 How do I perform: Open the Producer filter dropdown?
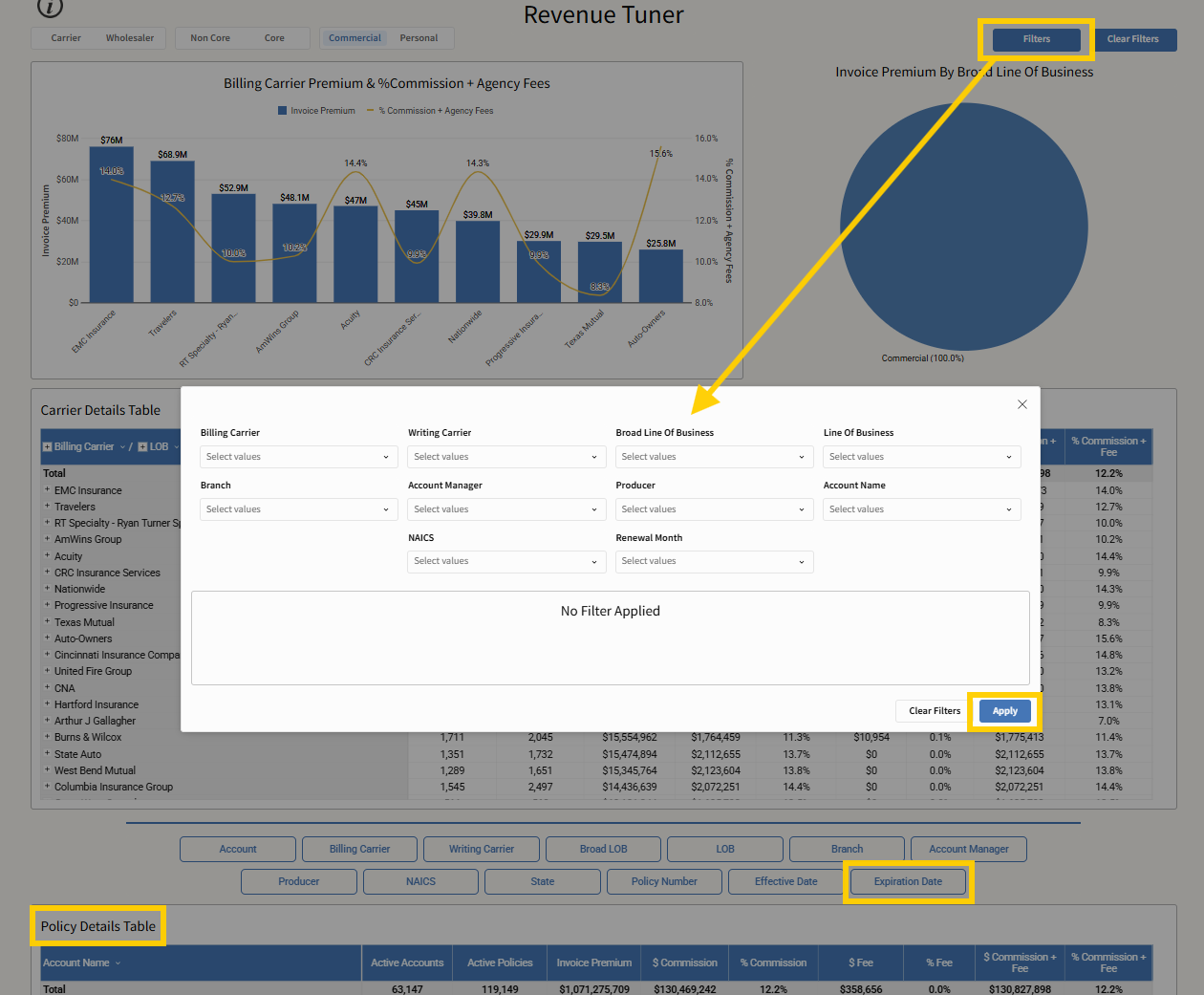(x=714, y=509)
